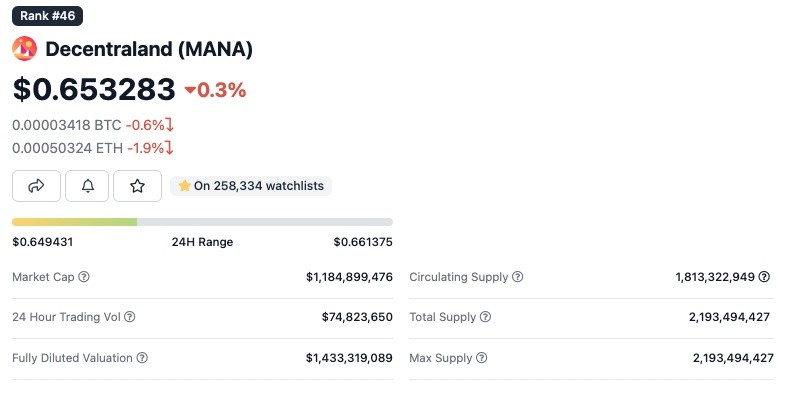Open Fully Diluted Valuation info icon
The image size is (795, 395).
click(x=142, y=358)
